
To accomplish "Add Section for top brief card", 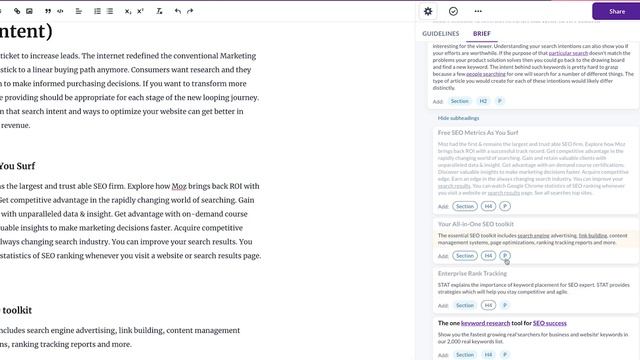I will click(x=460, y=101).
